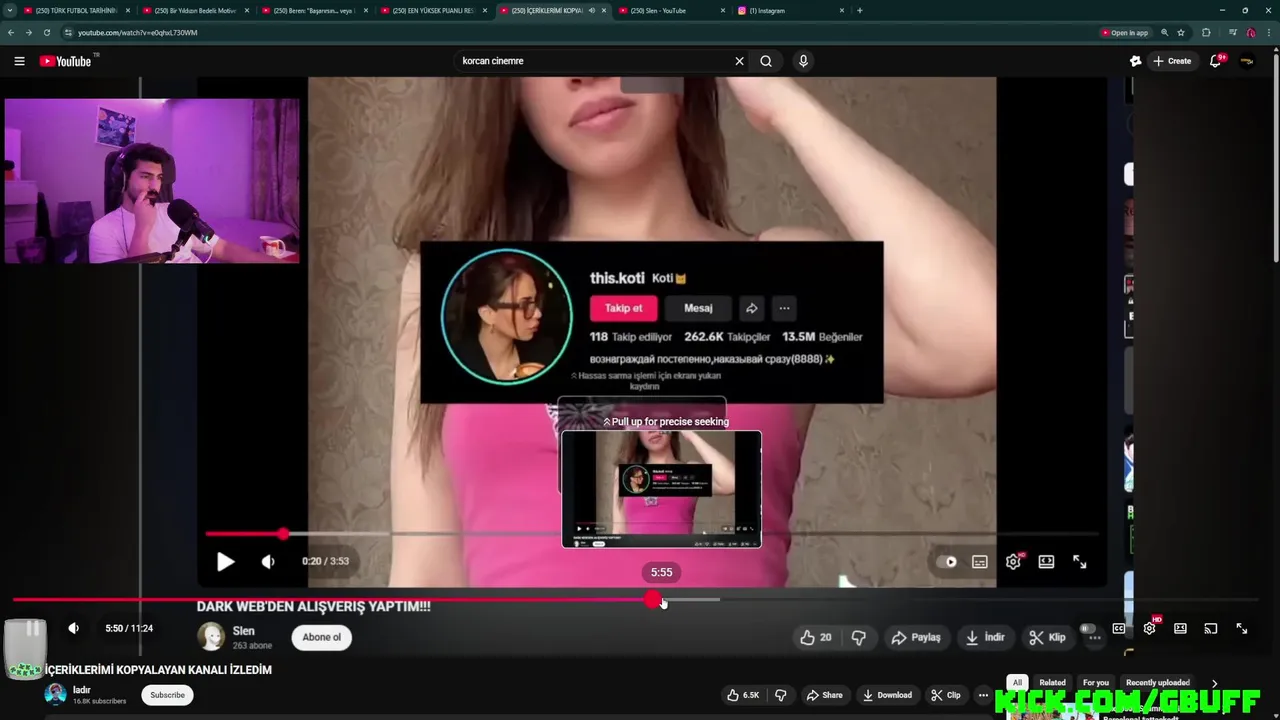
Task: Open the YouTube hamburger guide menu
Action: point(19,61)
